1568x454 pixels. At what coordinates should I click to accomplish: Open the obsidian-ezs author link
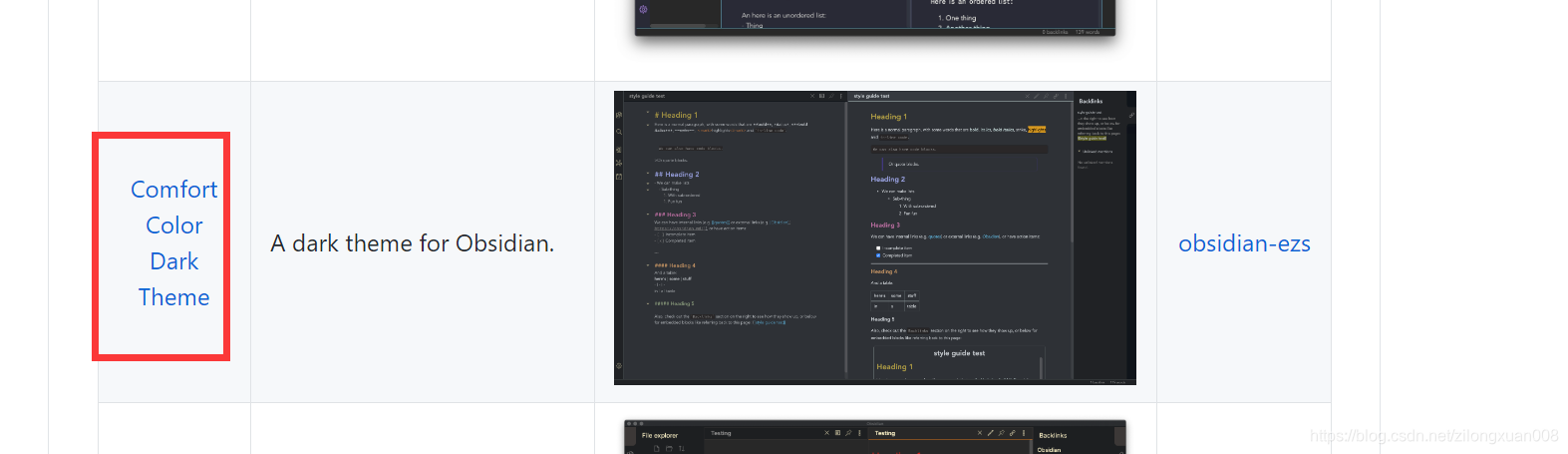pos(1244,243)
